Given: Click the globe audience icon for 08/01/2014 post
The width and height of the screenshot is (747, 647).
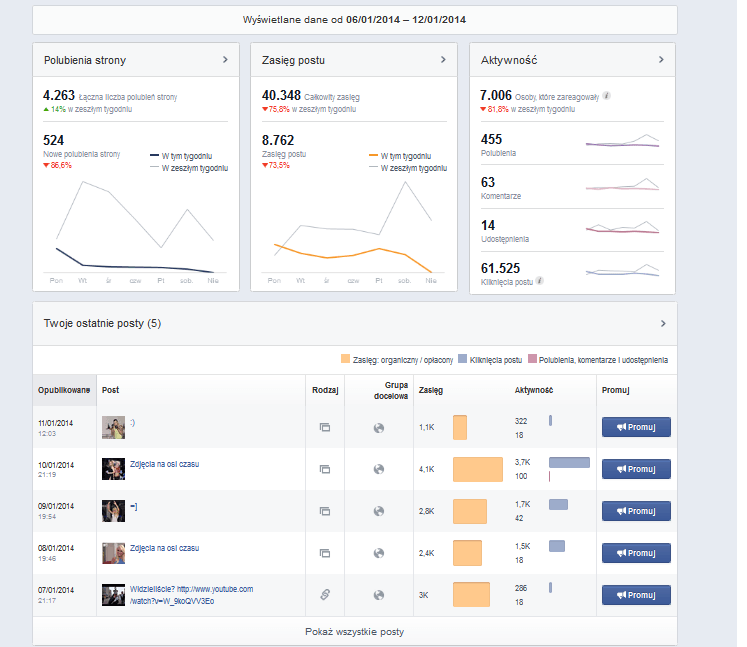Looking at the screenshot, I should click(378, 553).
